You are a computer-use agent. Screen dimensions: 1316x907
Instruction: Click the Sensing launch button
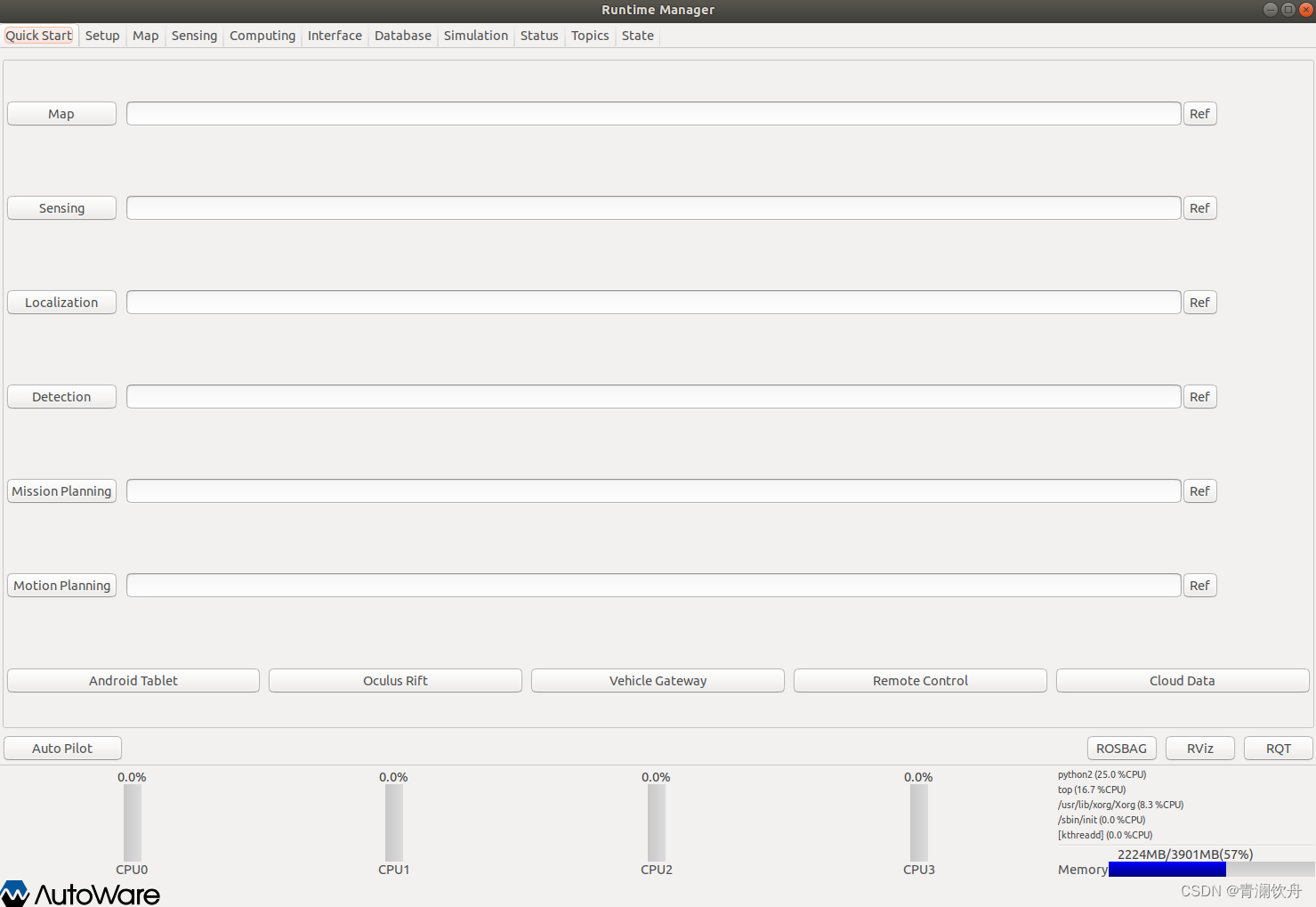(61, 208)
